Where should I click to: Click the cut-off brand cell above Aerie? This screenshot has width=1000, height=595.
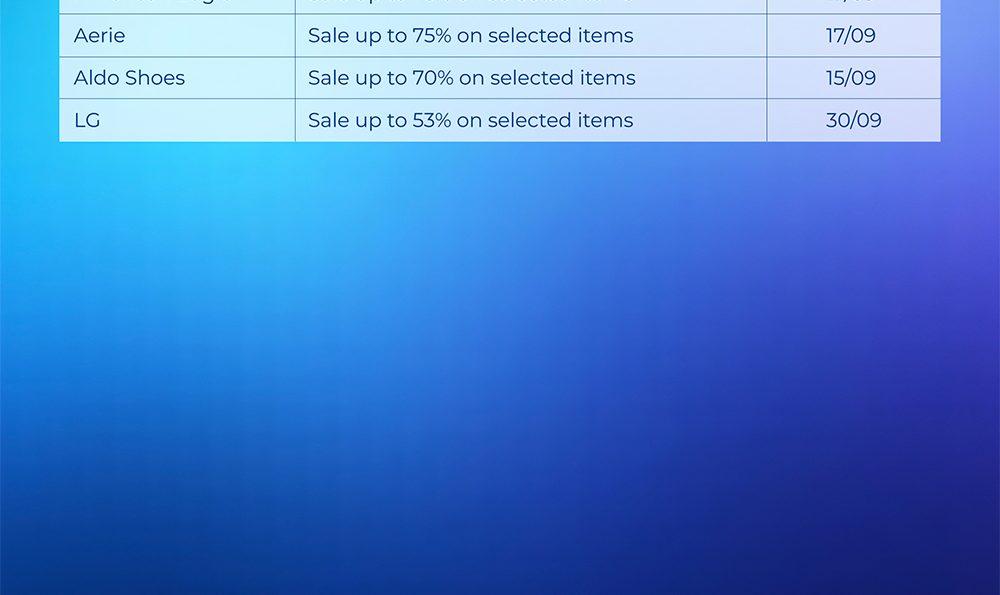pos(176,5)
